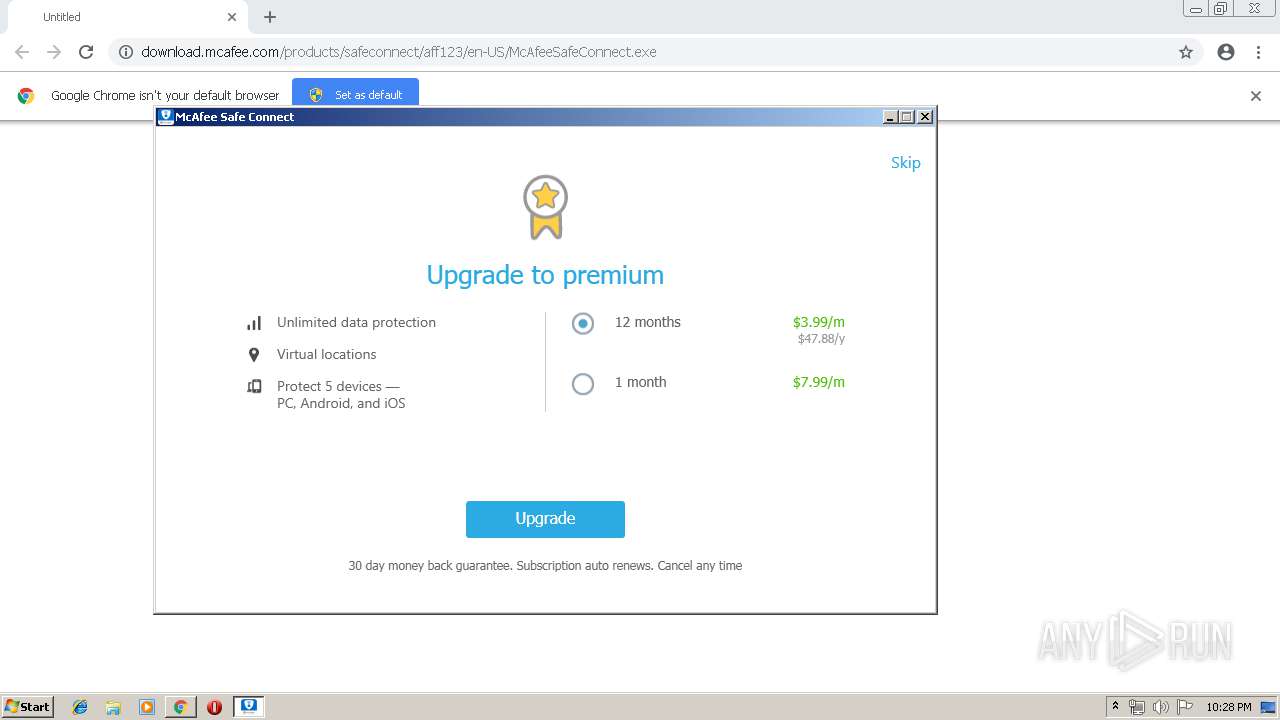Screen dimensions: 1280x720
Task: Open the Windows Start menu
Action: (x=28, y=706)
